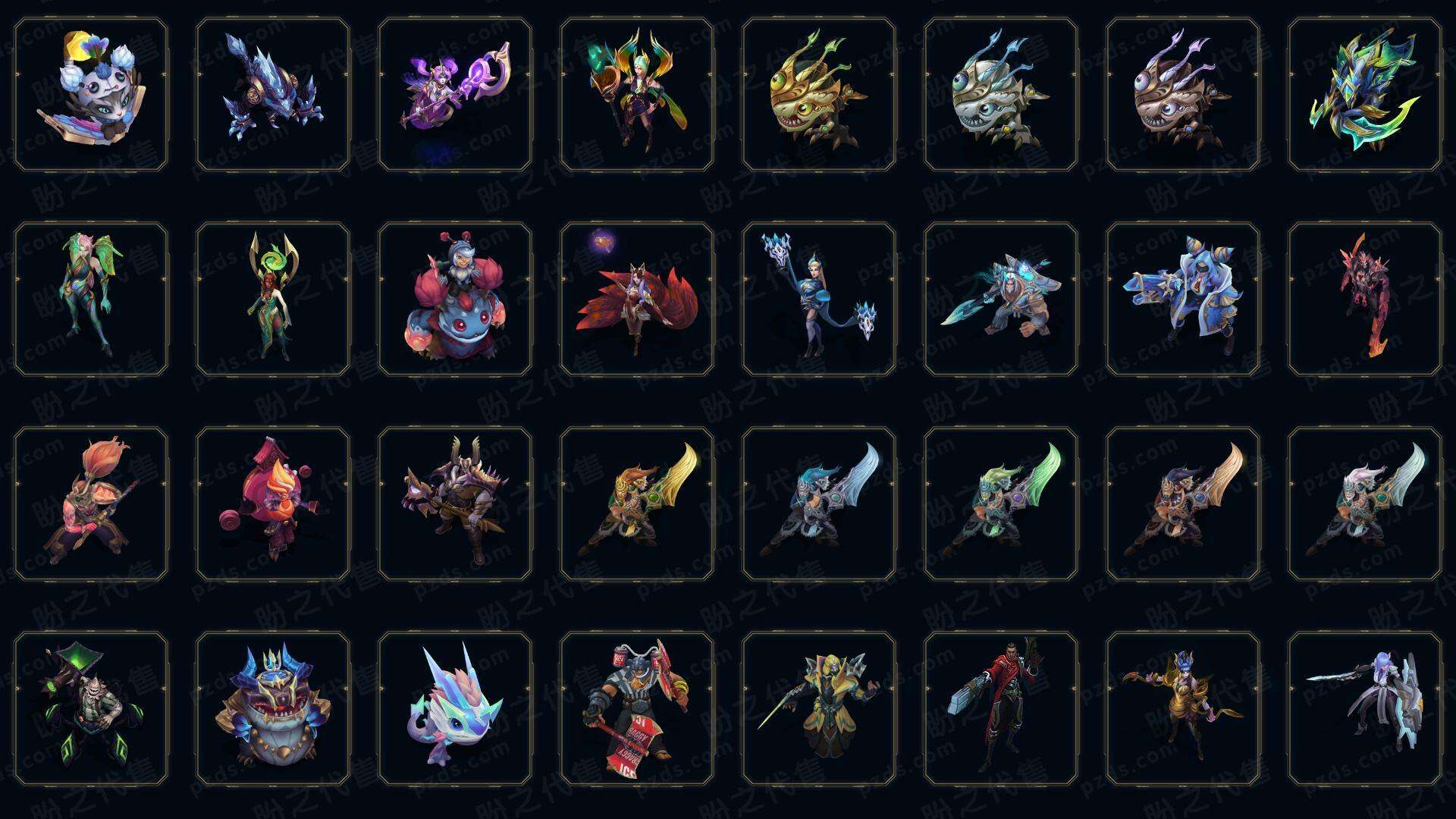
Task: Select the warrior with golden-yellow greatsword
Action: point(637,504)
